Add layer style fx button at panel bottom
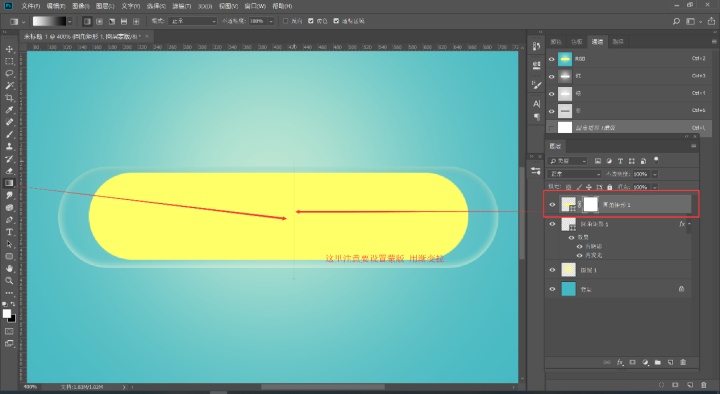Screen dimensions: 720x394 [x=620, y=362]
